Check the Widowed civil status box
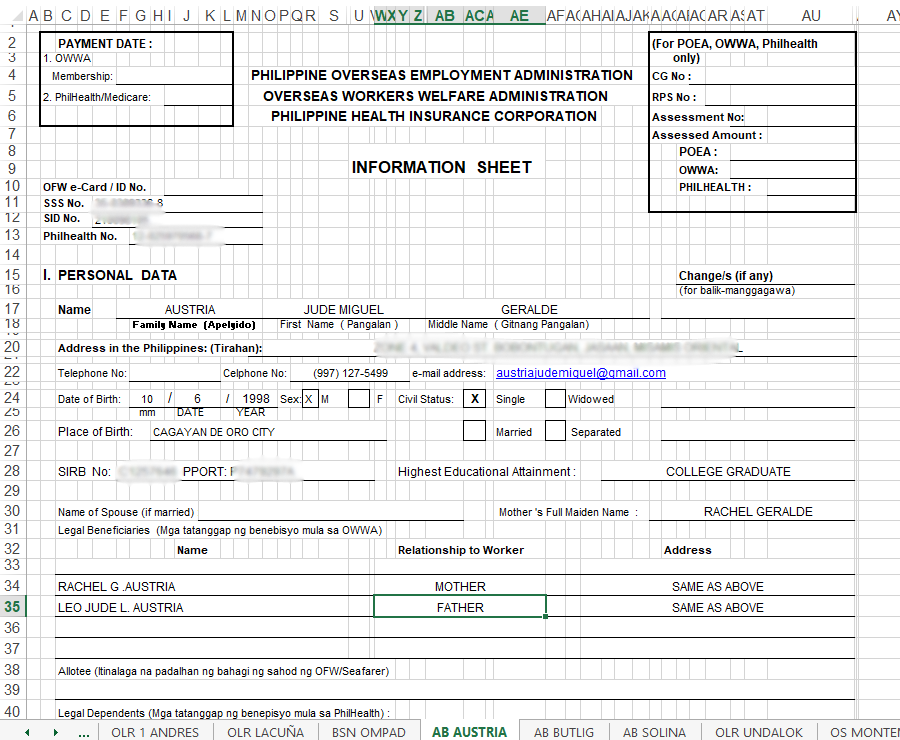900x740 pixels. (555, 399)
